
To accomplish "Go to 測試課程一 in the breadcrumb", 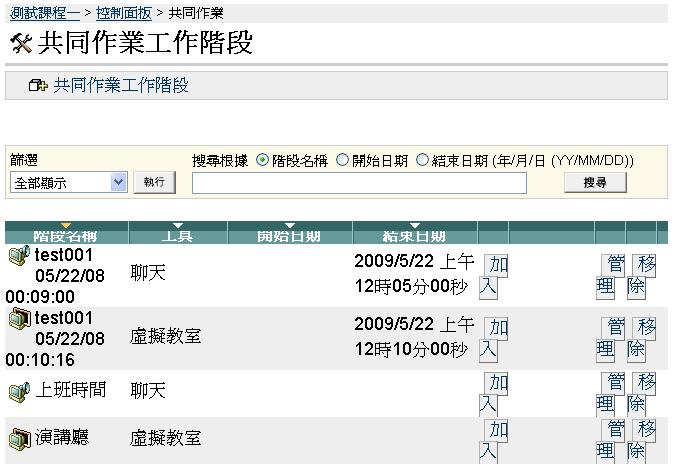I will [44, 13].
